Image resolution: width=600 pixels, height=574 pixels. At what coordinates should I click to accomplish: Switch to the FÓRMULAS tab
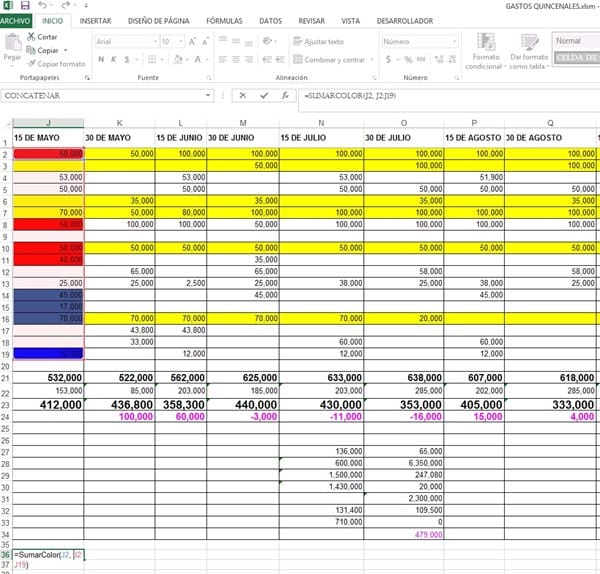click(x=224, y=21)
